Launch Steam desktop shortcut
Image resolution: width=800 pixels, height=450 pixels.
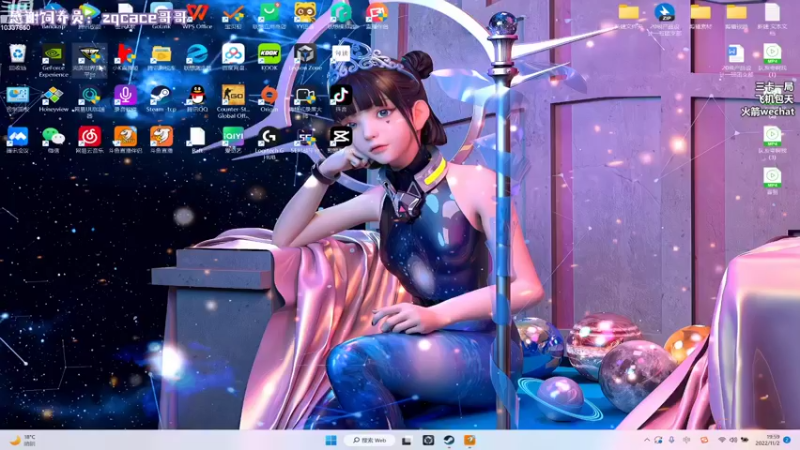click(161, 96)
